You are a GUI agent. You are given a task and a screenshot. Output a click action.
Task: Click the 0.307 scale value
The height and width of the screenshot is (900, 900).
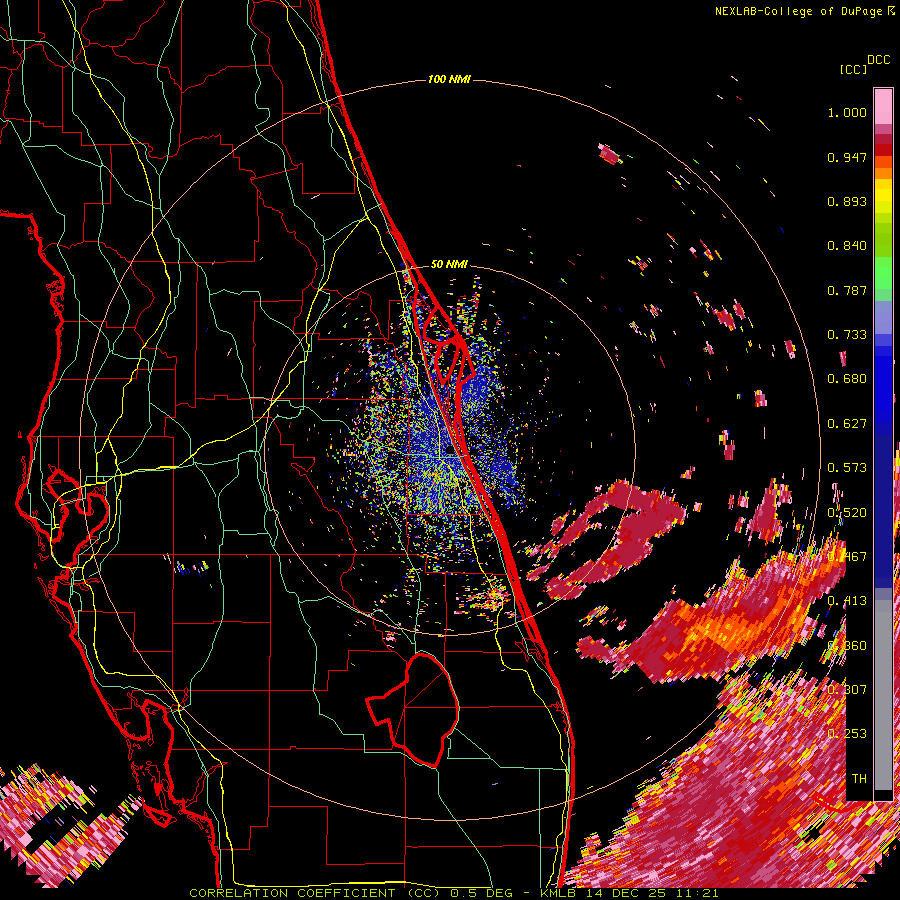pos(847,689)
